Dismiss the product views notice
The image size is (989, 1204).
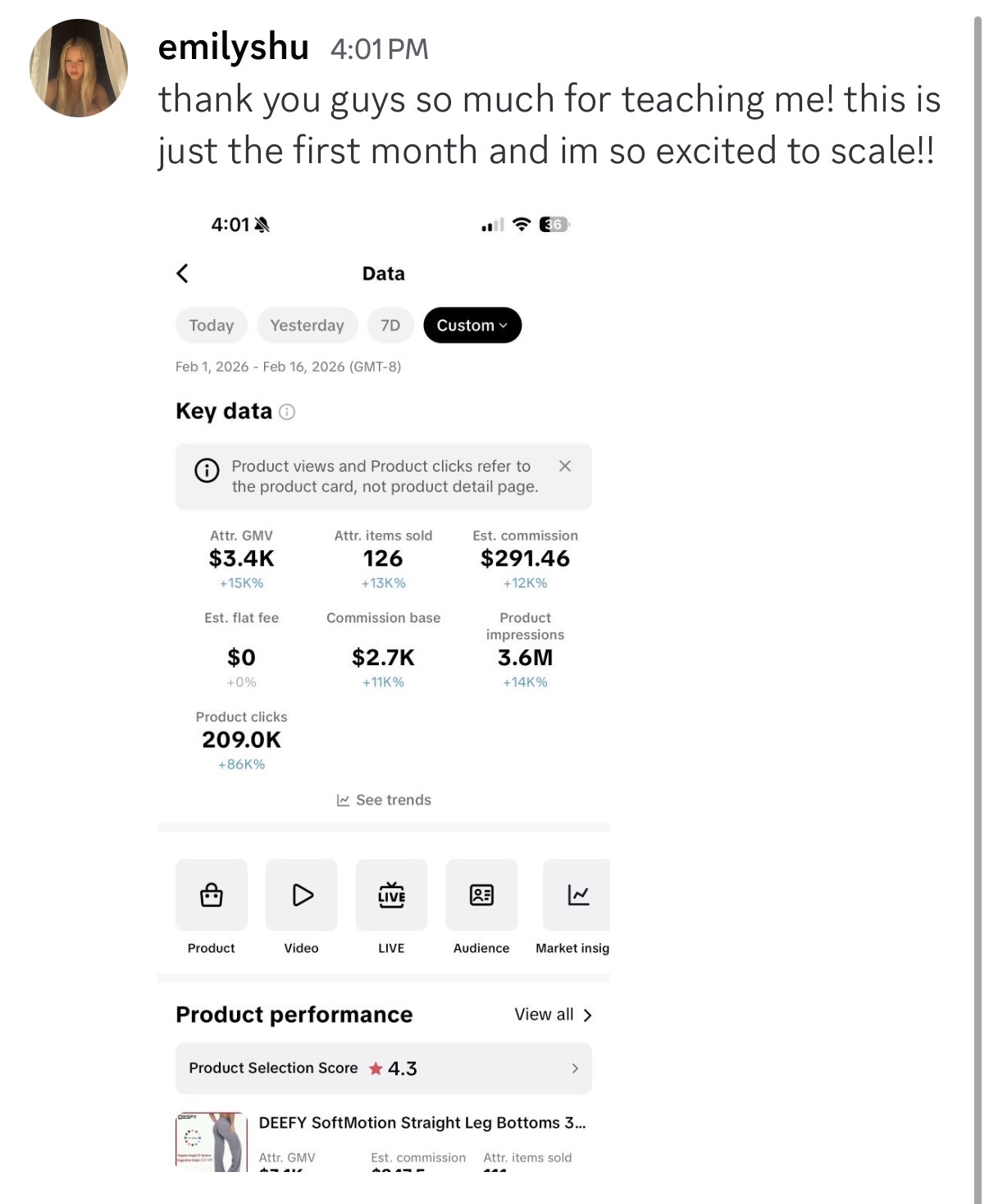pyautogui.click(x=565, y=466)
